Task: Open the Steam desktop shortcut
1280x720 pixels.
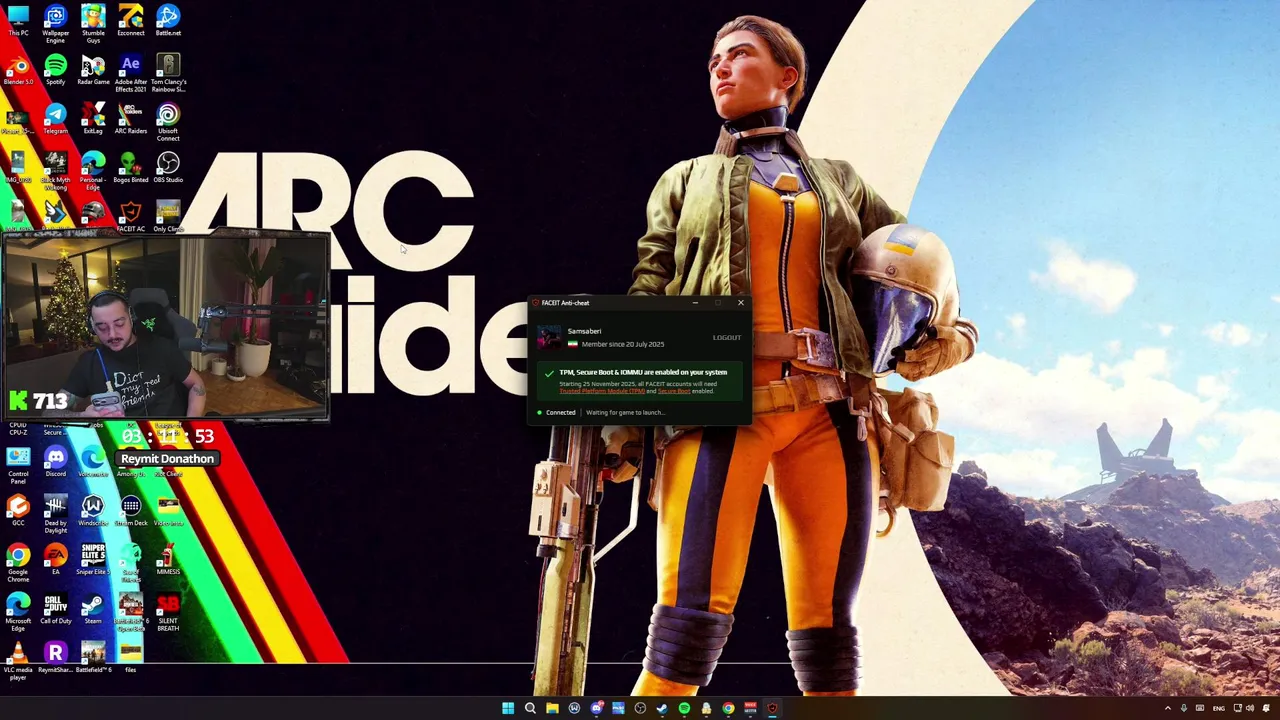Action: [93, 609]
